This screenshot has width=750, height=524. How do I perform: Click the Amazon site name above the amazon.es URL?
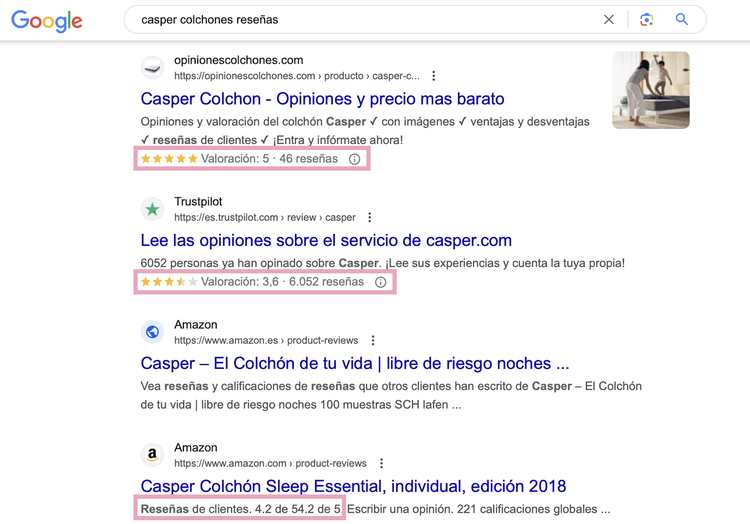196,325
